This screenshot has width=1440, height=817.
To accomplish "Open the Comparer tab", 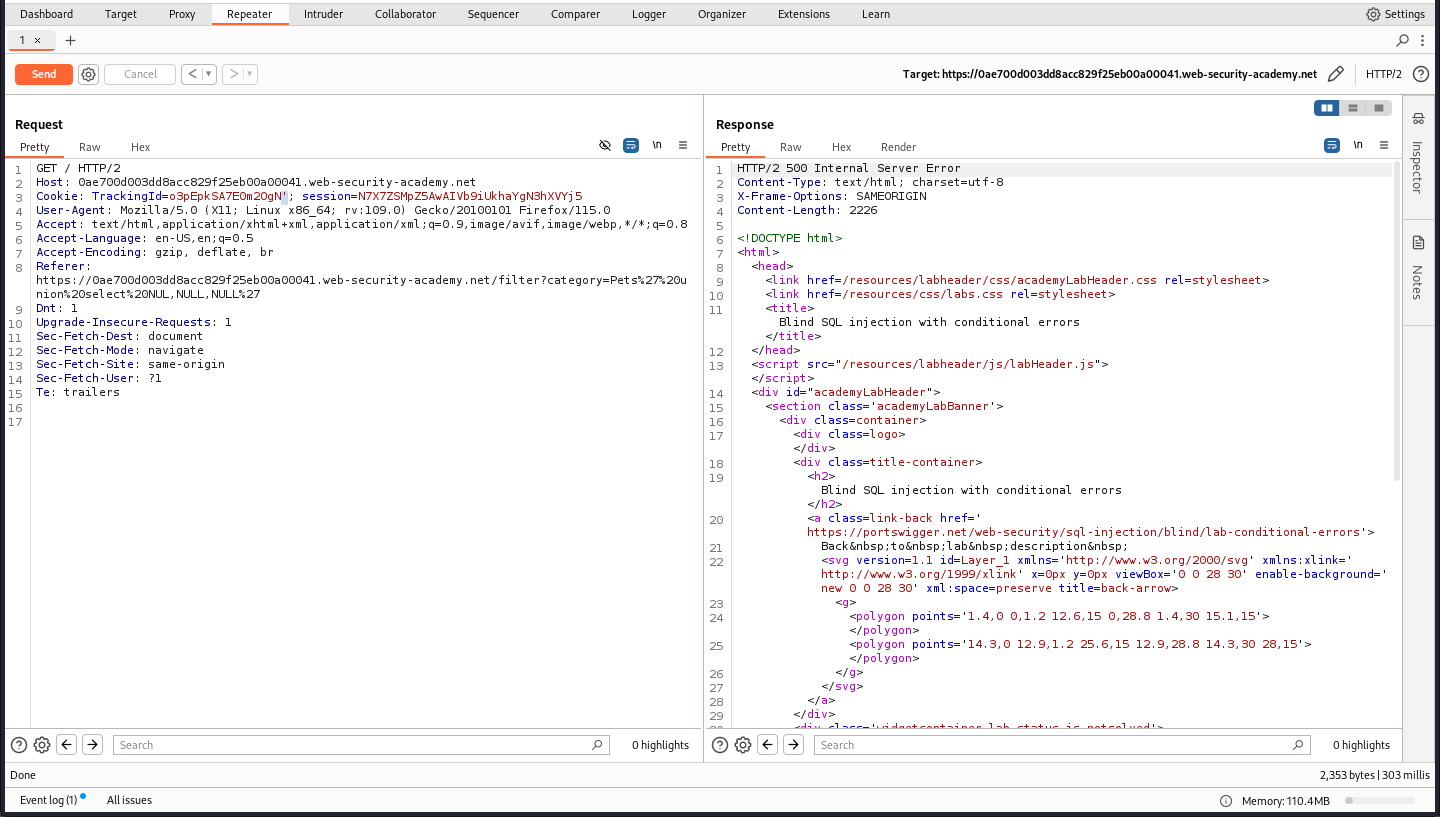I will pos(575,14).
